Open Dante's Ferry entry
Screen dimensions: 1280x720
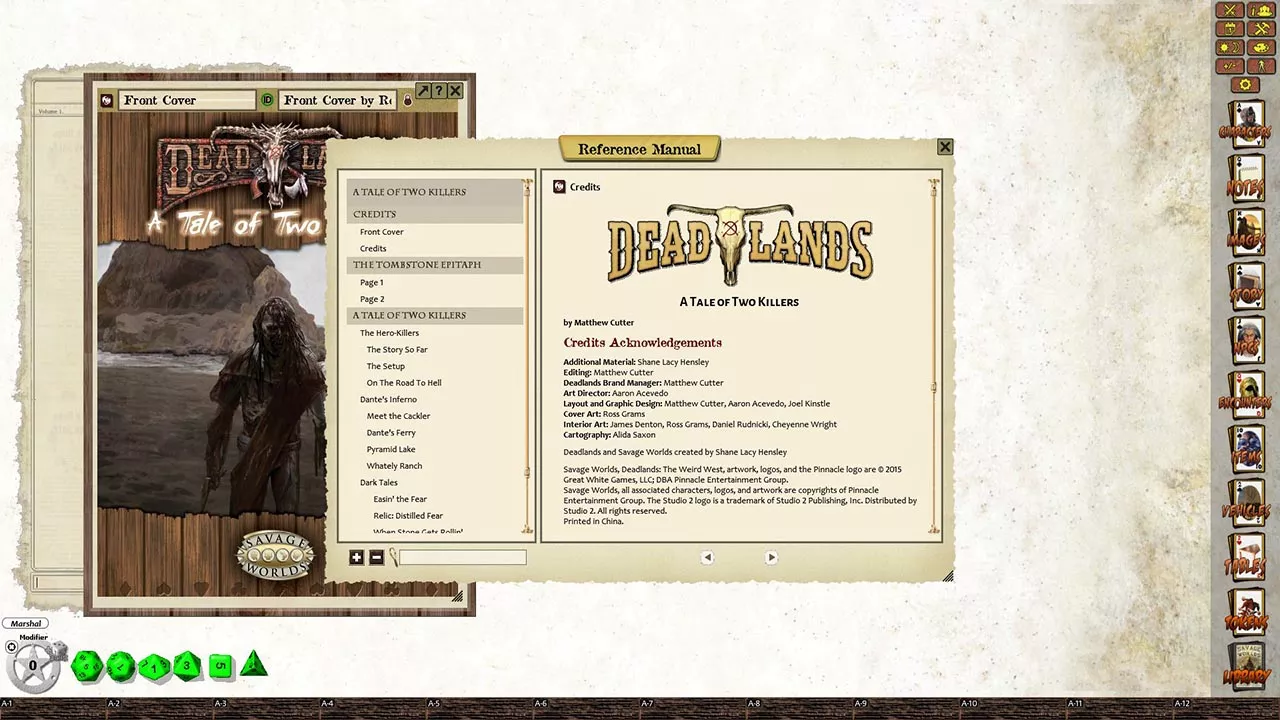pos(391,433)
